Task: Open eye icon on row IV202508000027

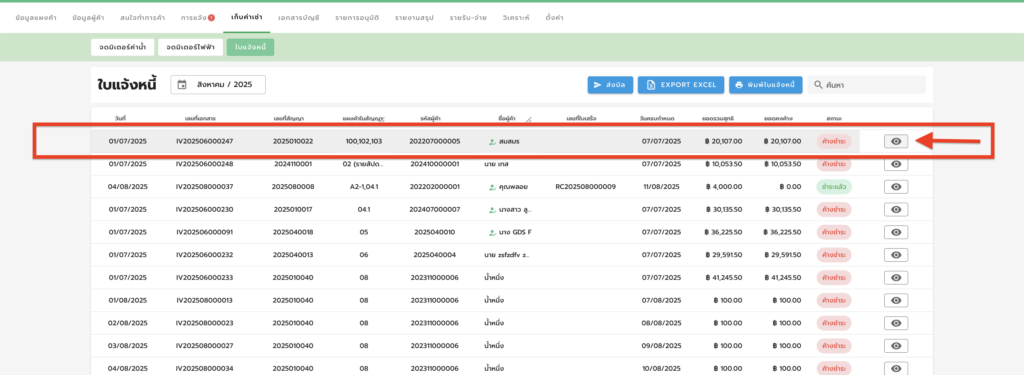Action: coord(896,347)
